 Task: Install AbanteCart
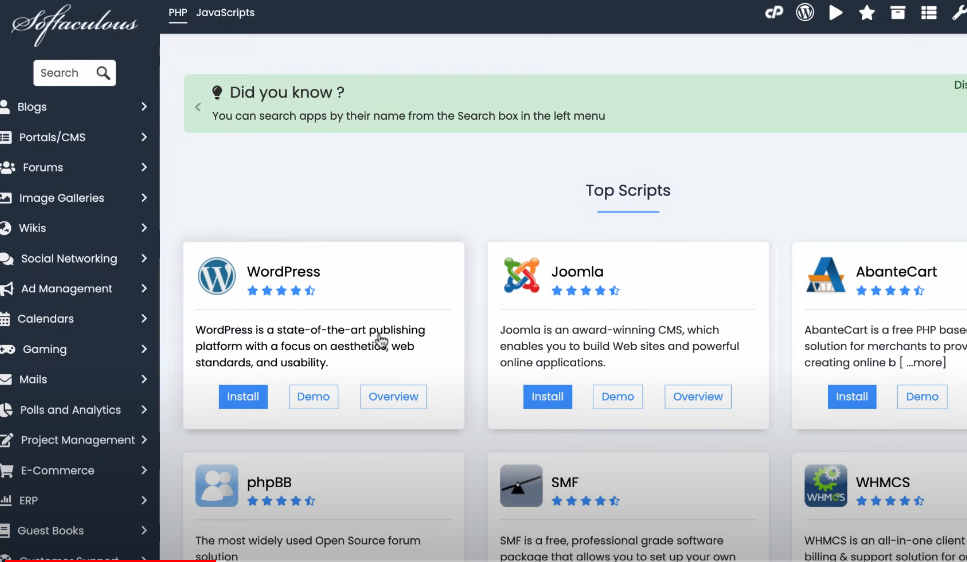pyautogui.click(x=852, y=397)
